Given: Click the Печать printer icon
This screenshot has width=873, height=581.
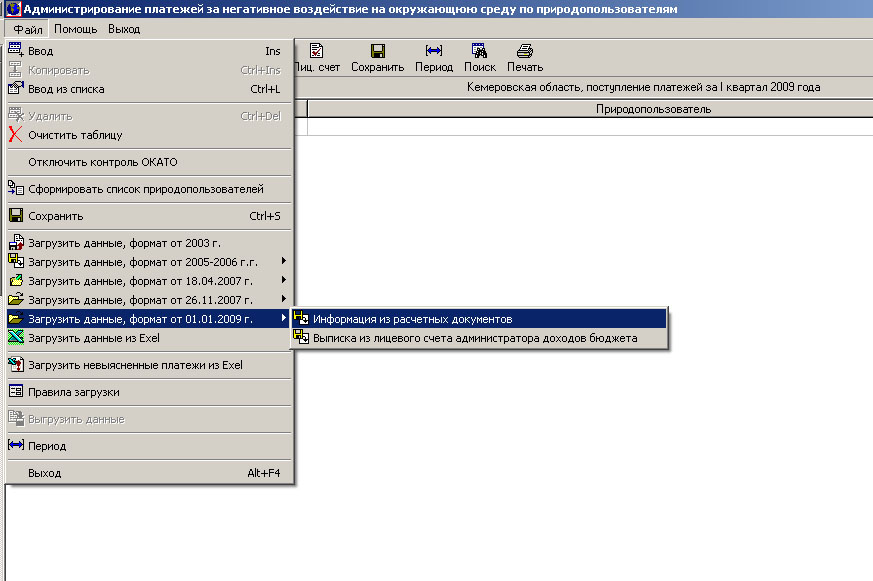Looking at the screenshot, I should pyautogui.click(x=524, y=51).
